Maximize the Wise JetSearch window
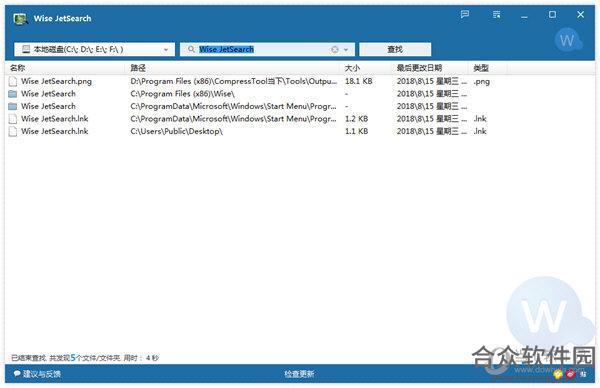This screenshot has height=388, width=600. click(552, 15)
